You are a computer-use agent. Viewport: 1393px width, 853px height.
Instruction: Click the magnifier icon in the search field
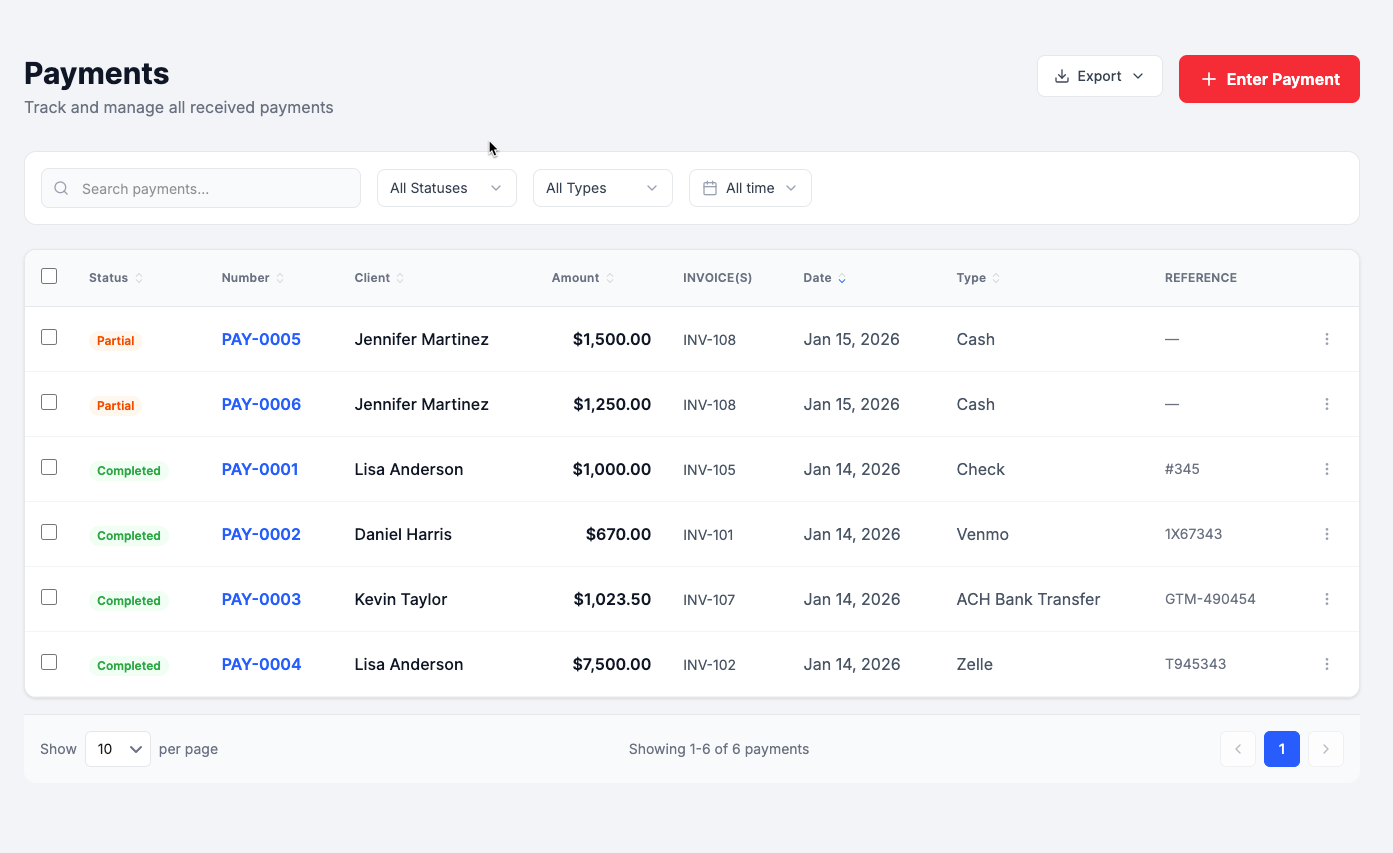coord(61,188)
